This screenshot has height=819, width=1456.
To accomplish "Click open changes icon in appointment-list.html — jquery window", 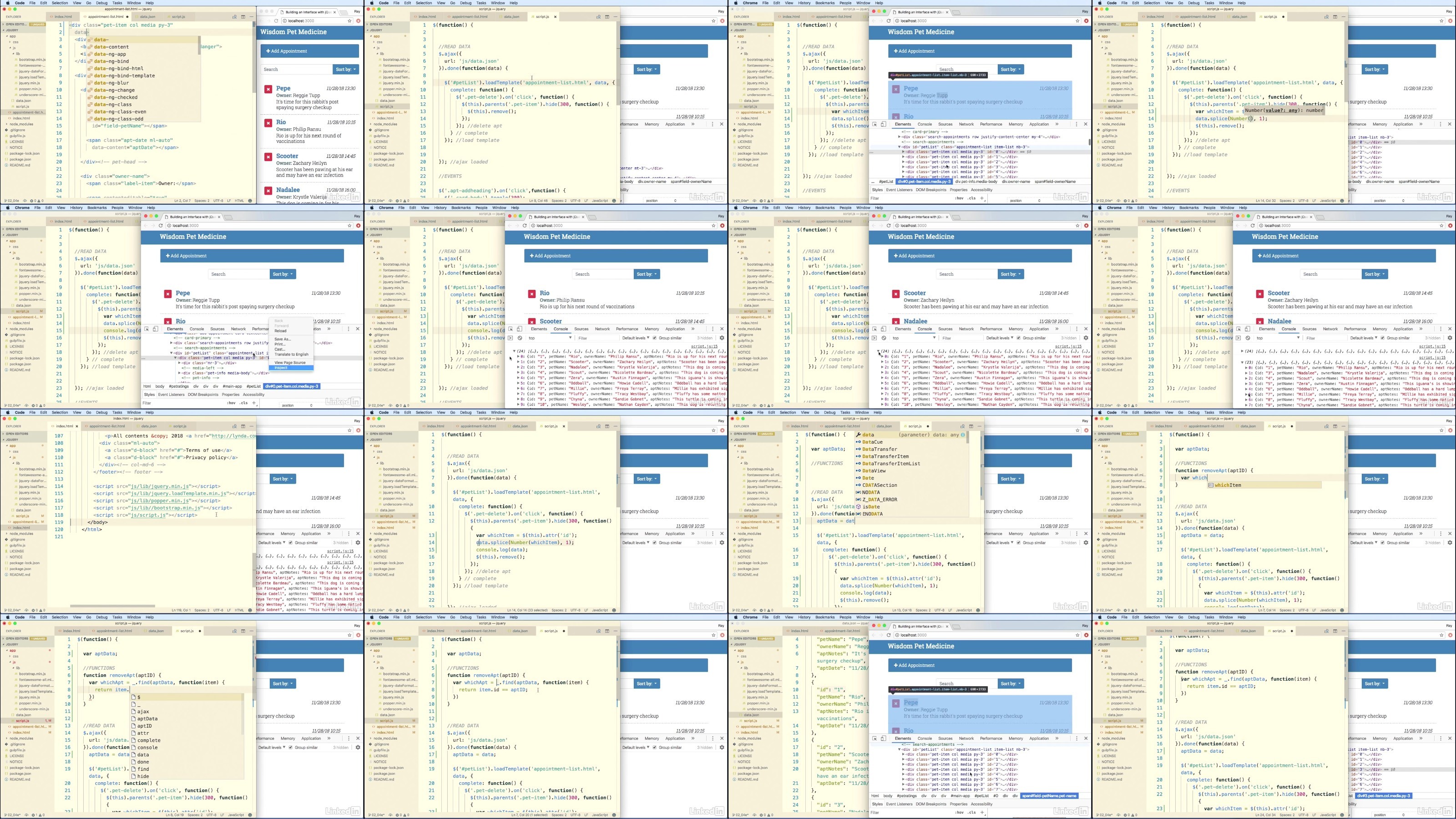I will point(235,16).
